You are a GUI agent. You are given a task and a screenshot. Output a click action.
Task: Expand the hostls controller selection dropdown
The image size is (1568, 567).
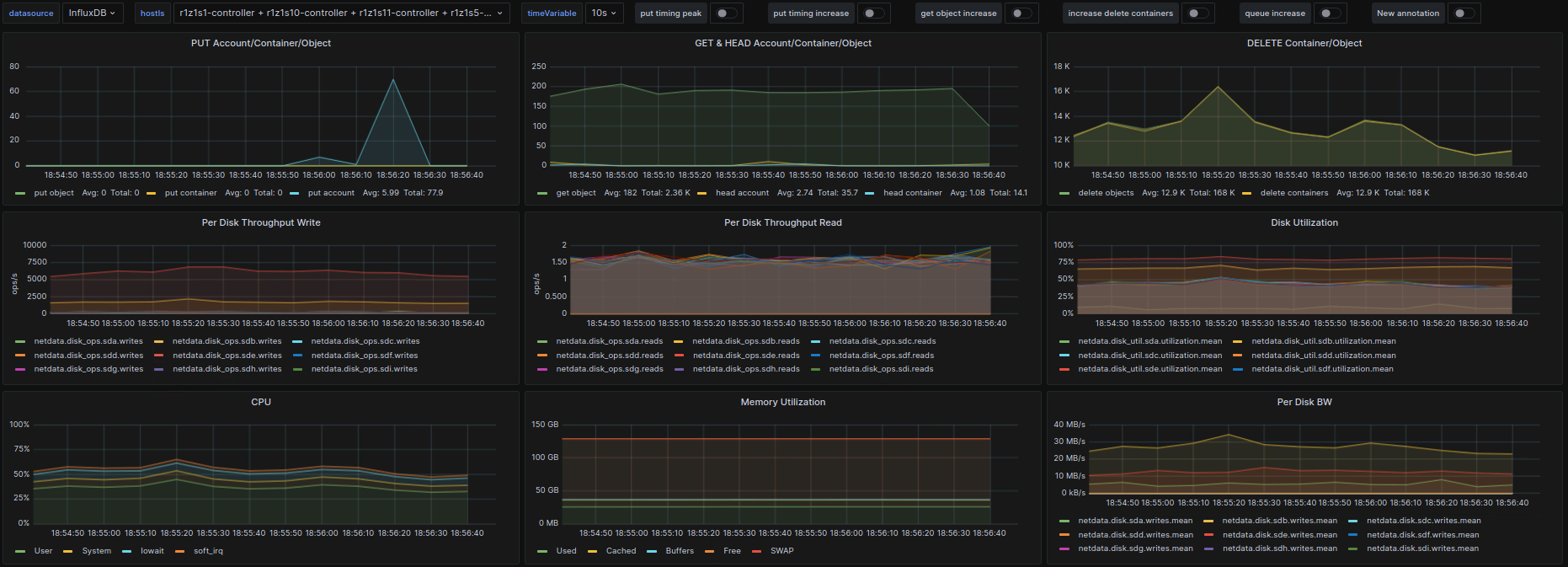point(341,13)
